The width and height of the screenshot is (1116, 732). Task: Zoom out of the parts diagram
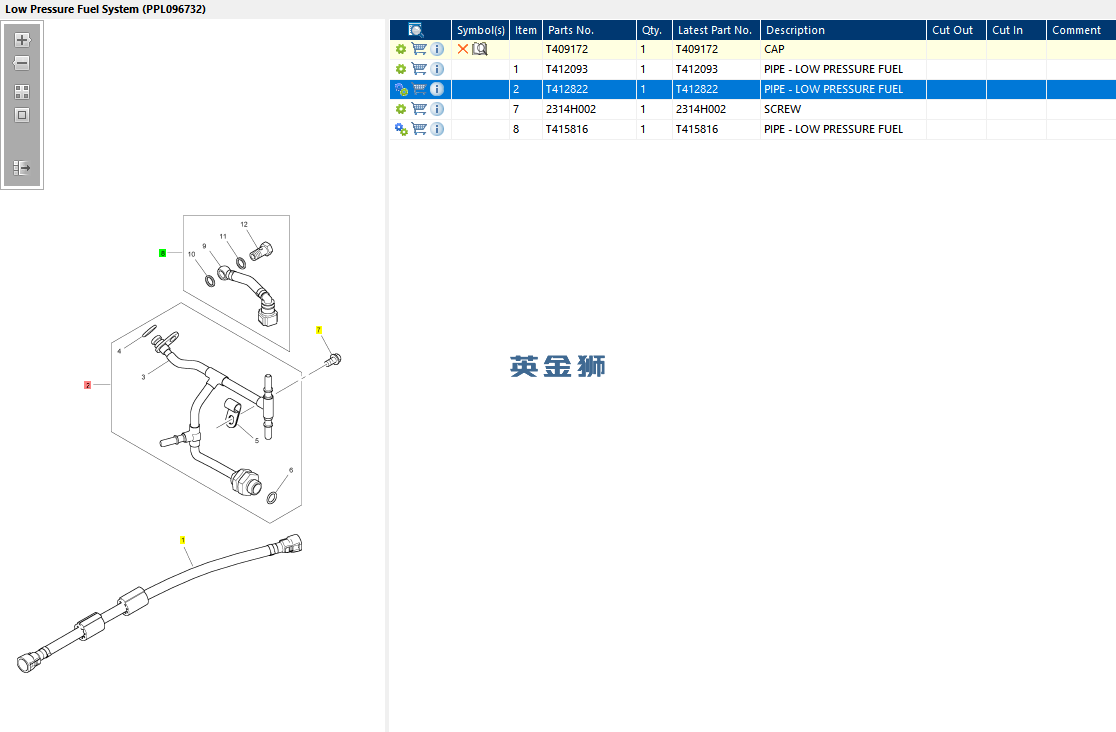point(22,63)
